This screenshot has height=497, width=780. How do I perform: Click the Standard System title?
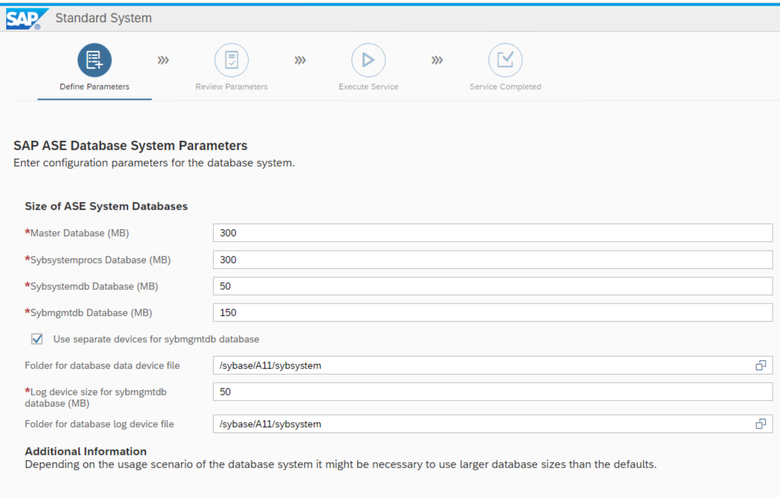[x=103, y=18]
